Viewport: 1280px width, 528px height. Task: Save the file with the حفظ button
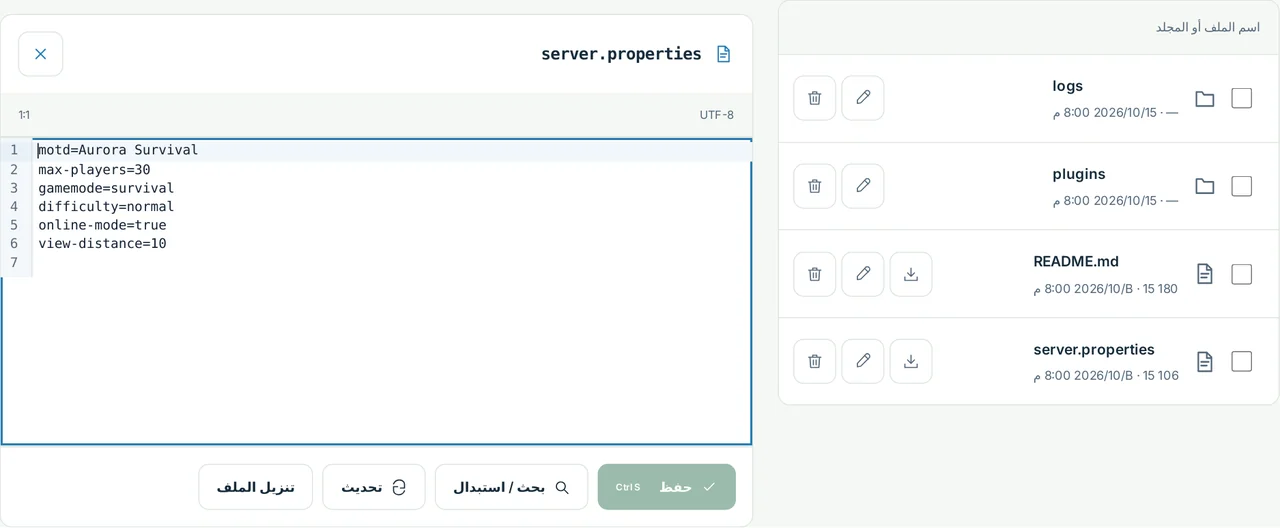(667, 487)
